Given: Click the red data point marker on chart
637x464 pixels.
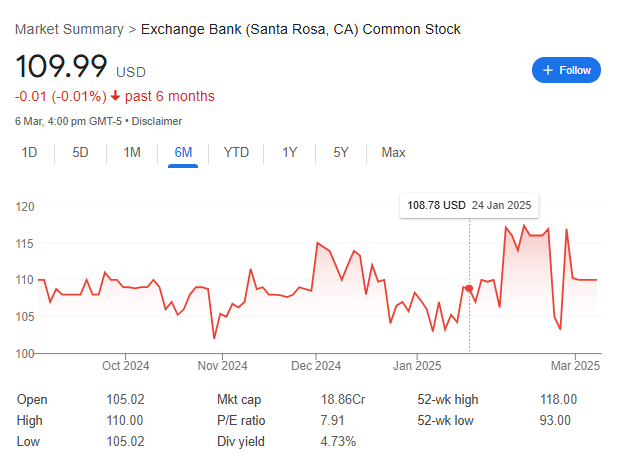Looking at the screenshot, I should (x=469, y=288).
